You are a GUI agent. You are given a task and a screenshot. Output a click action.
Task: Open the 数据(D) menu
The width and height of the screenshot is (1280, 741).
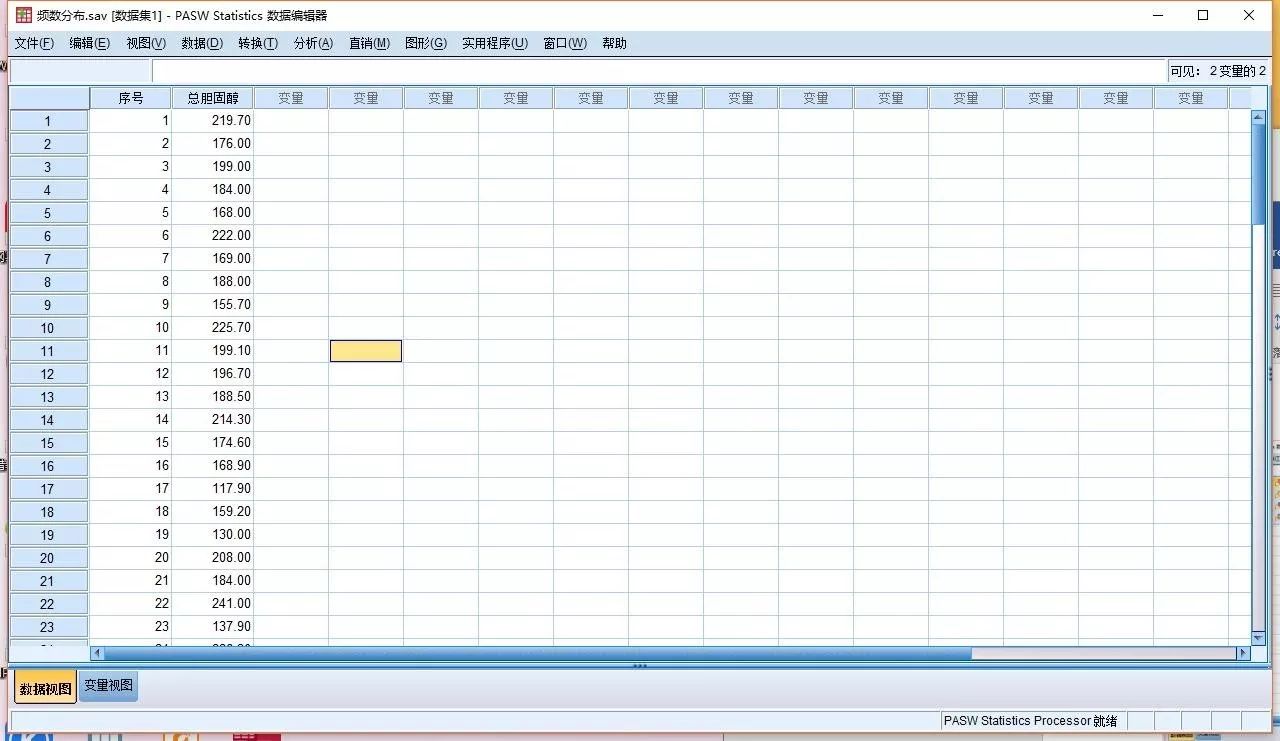tap(202, 43)
